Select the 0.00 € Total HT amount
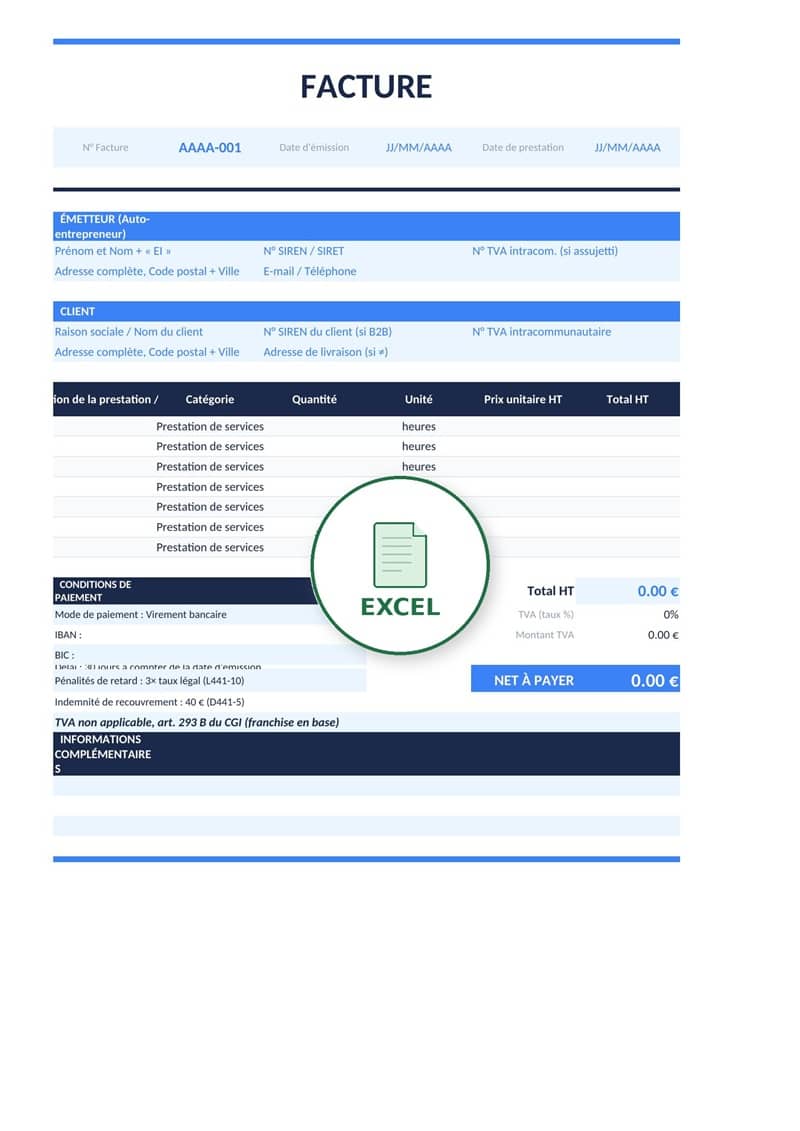The width and height of the screenshot is (800, 1131). [658, 591]
